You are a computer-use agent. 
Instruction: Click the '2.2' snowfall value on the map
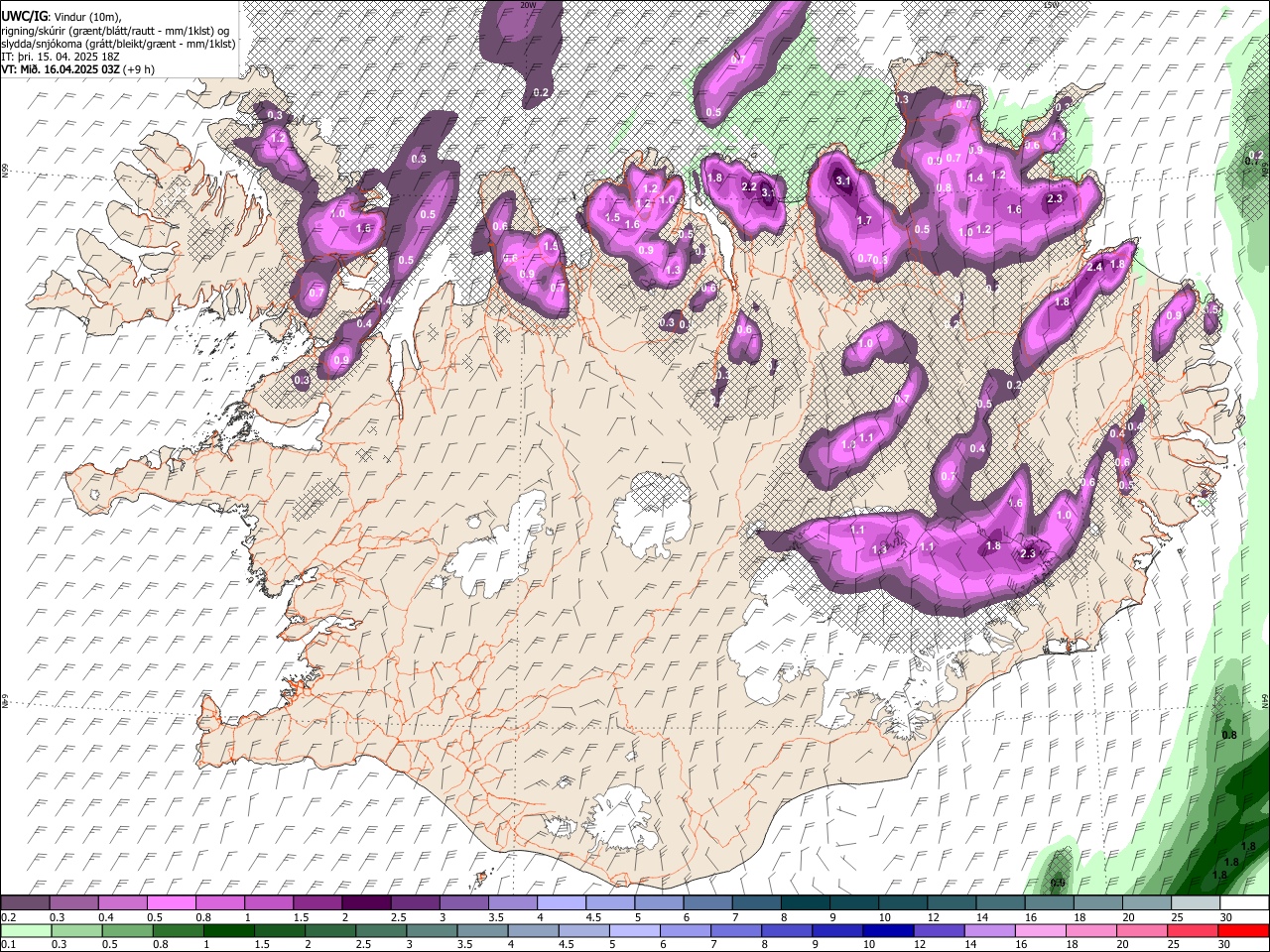pos(749,186)
